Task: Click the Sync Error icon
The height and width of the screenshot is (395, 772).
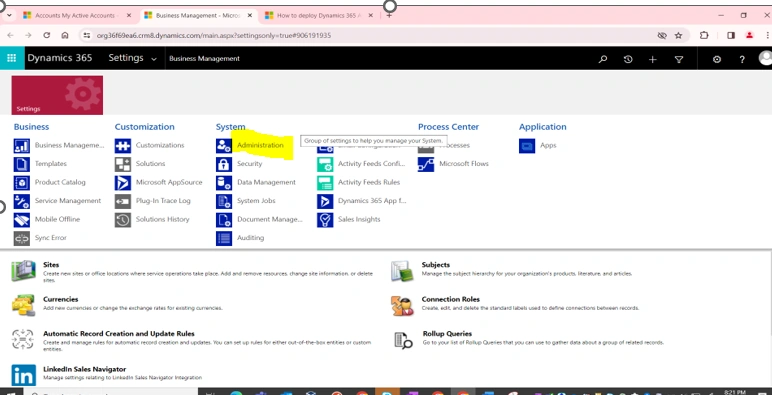Action: [22, 238]
